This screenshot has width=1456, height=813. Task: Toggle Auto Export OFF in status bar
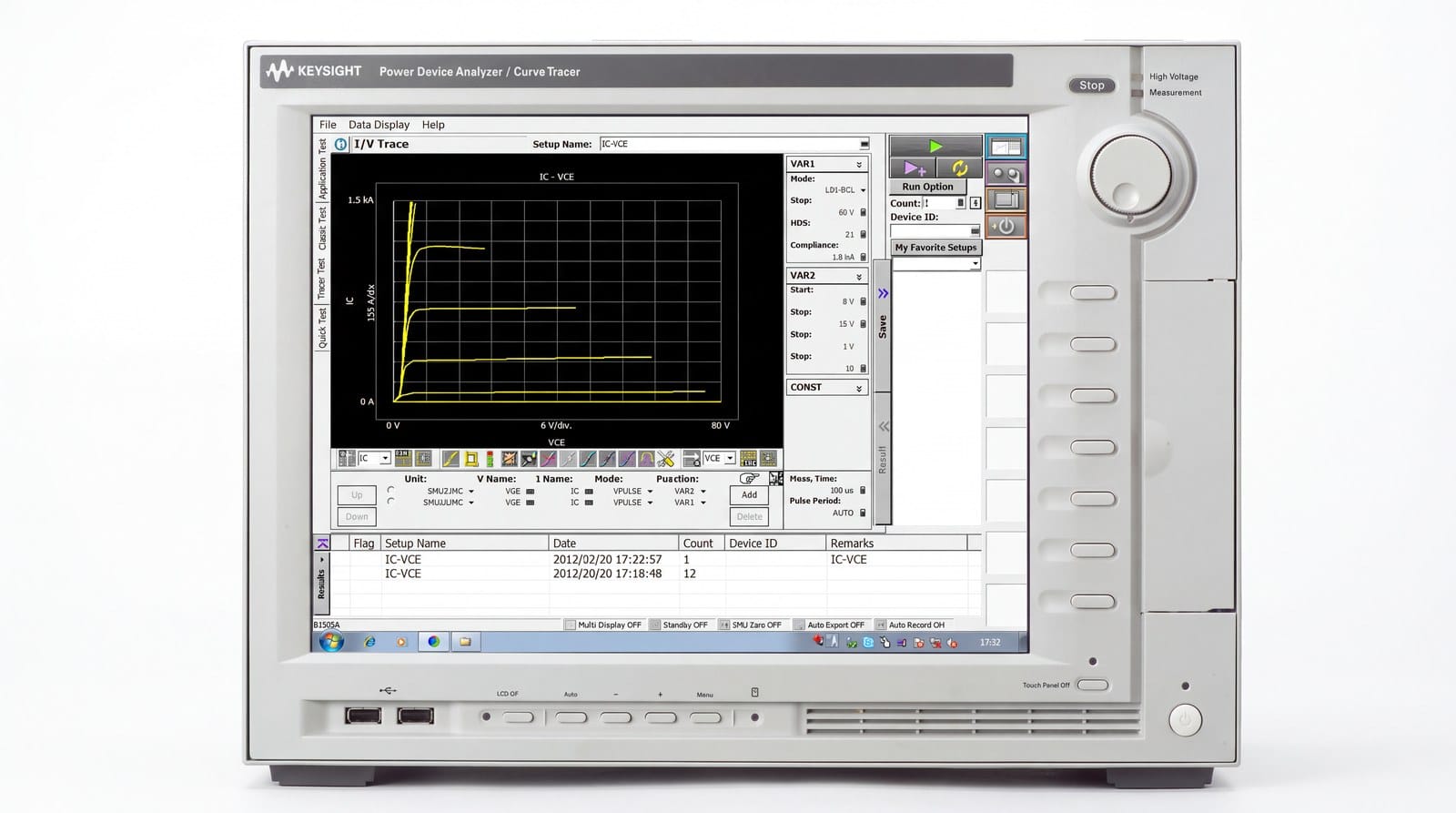click(829, 625)
